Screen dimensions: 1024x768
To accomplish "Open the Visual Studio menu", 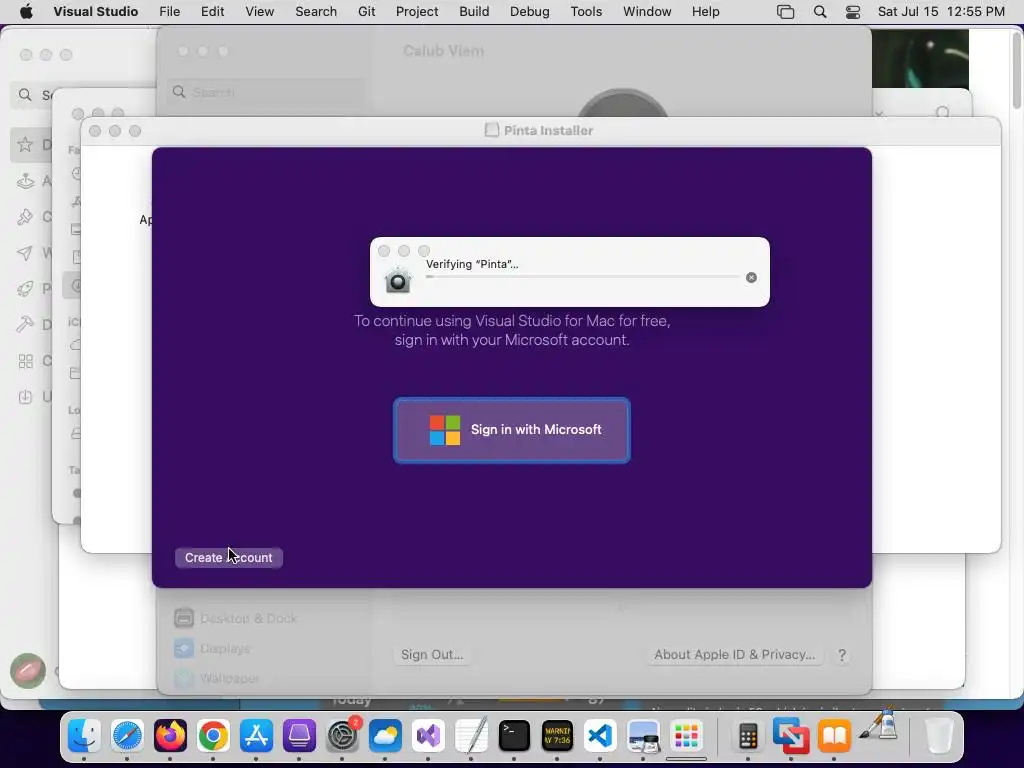I will click(x=96, y=12).
